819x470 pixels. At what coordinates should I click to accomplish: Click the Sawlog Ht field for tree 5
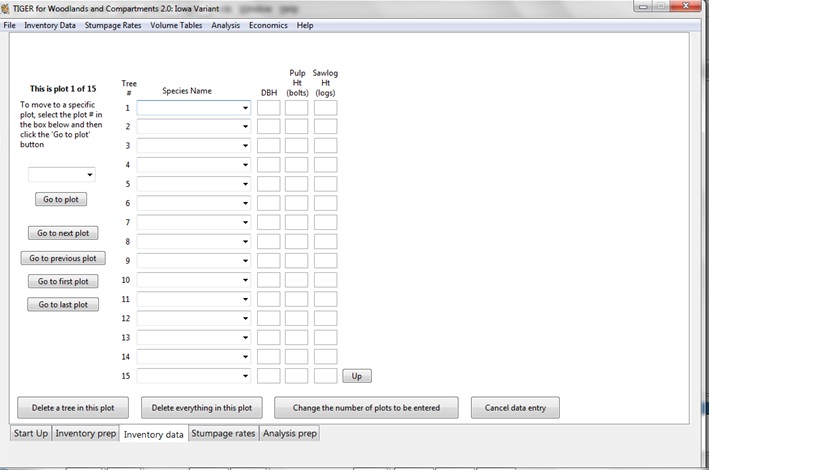click(x=325, y=184)
